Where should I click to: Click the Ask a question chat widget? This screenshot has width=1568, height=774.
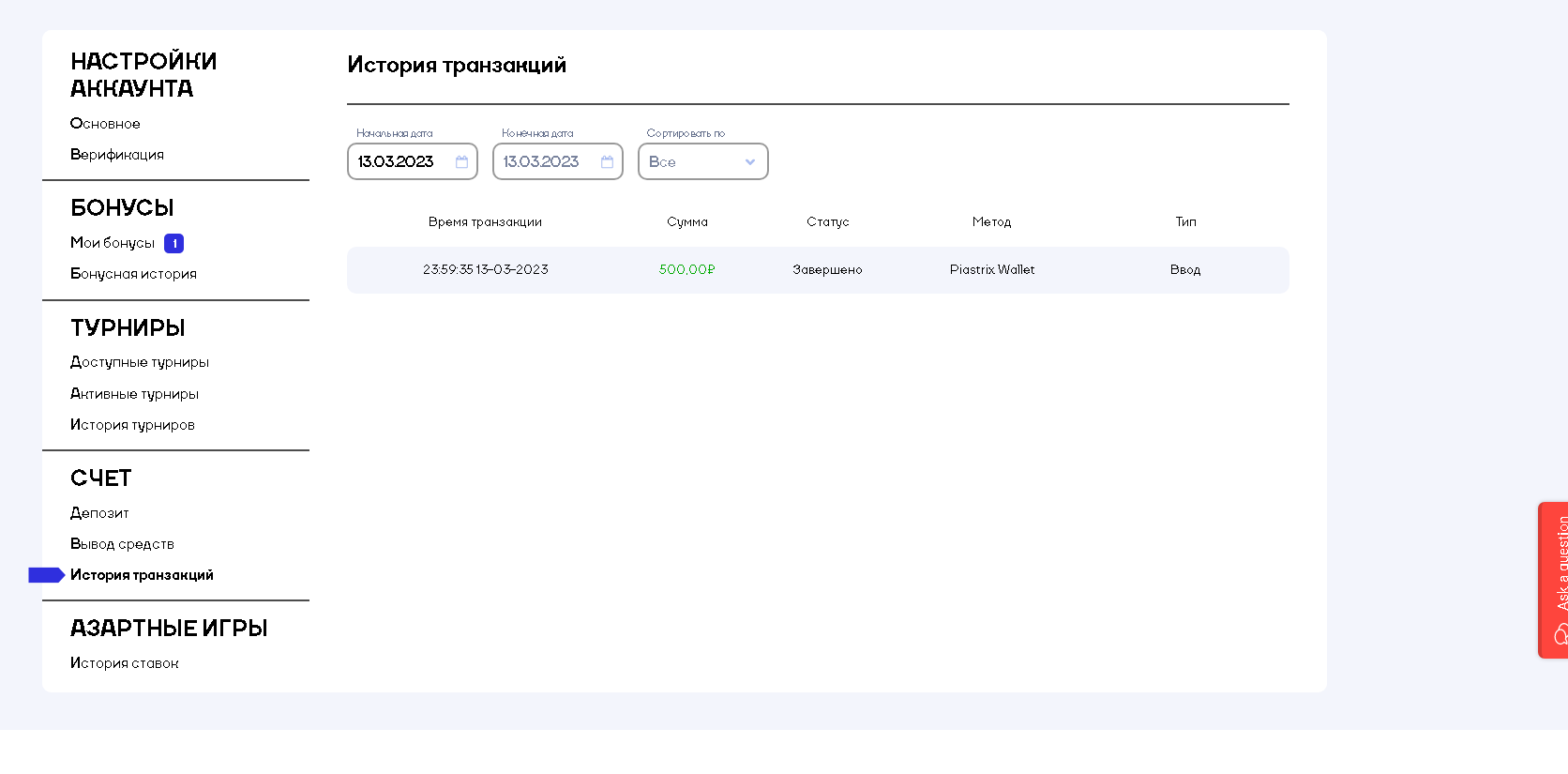(1555, 580)
